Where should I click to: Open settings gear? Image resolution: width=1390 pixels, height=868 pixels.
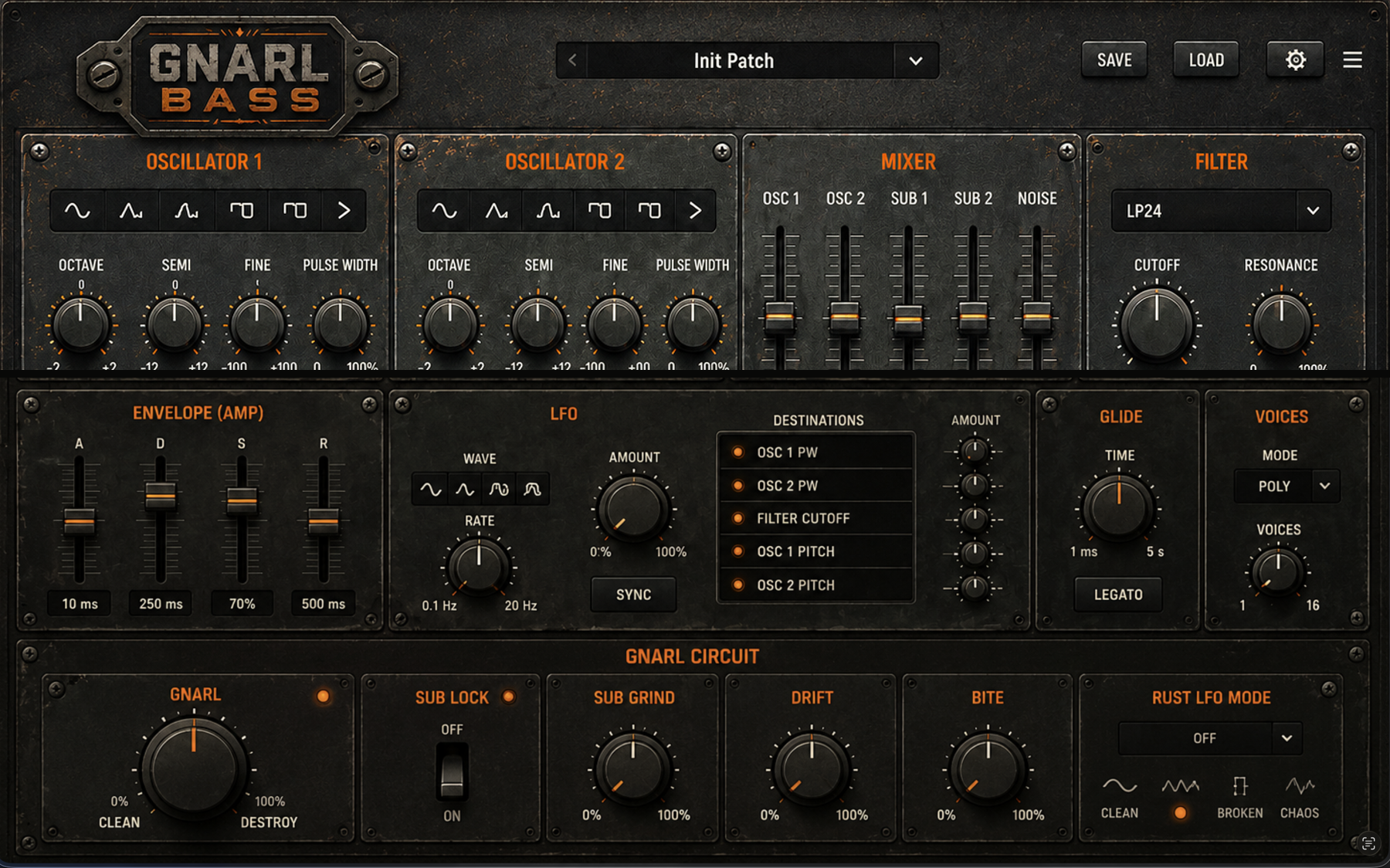[x=1295, y=59]
